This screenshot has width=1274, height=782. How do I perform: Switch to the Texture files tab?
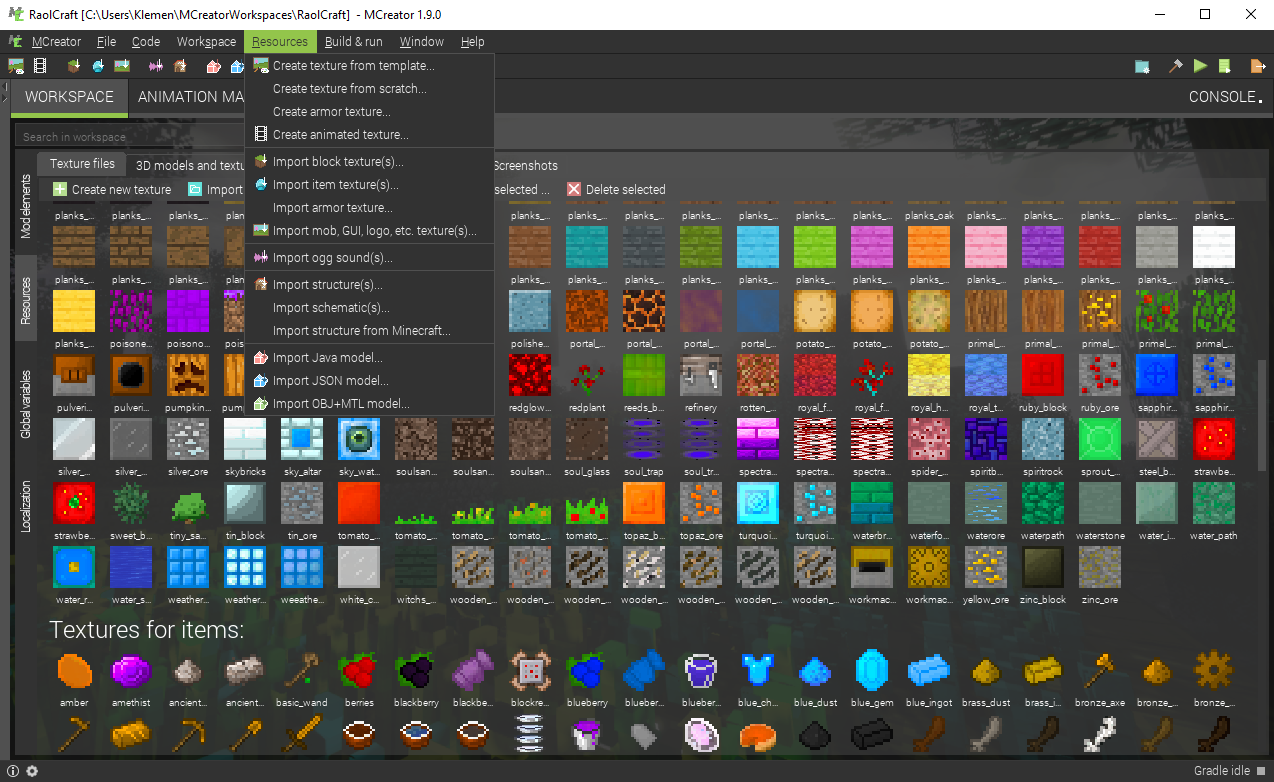(x=81, y=163)
